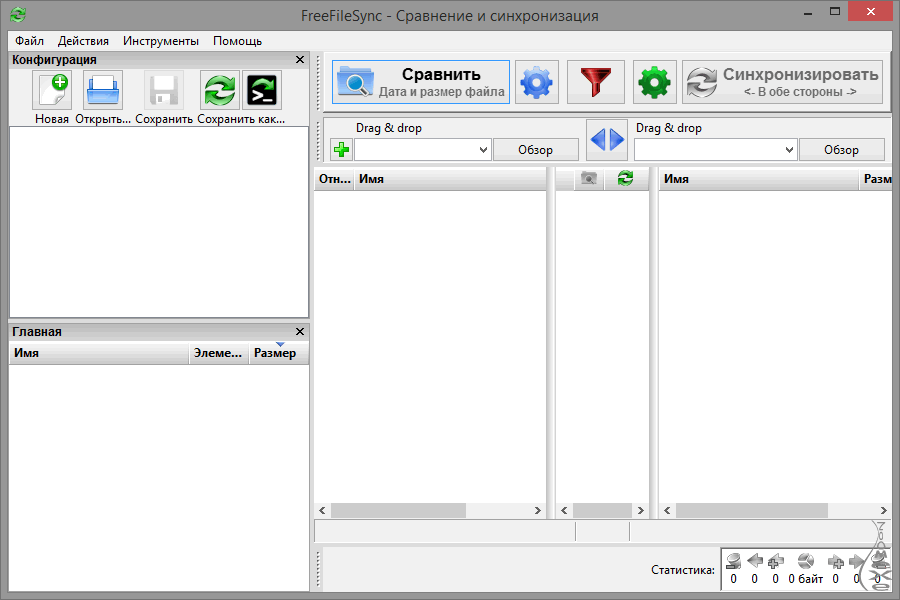Click right grid scrollbar right arrow
This screenshot has height=600, width=900.
pyautogui.click(x=884, y=510)
